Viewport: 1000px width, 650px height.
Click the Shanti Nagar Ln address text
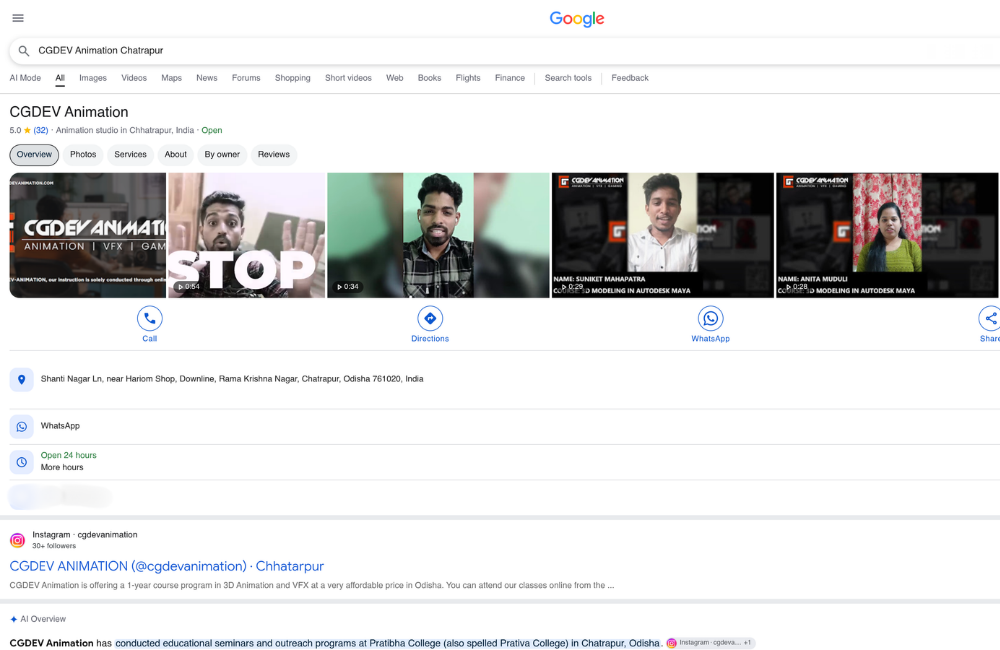tap(232, 379)
